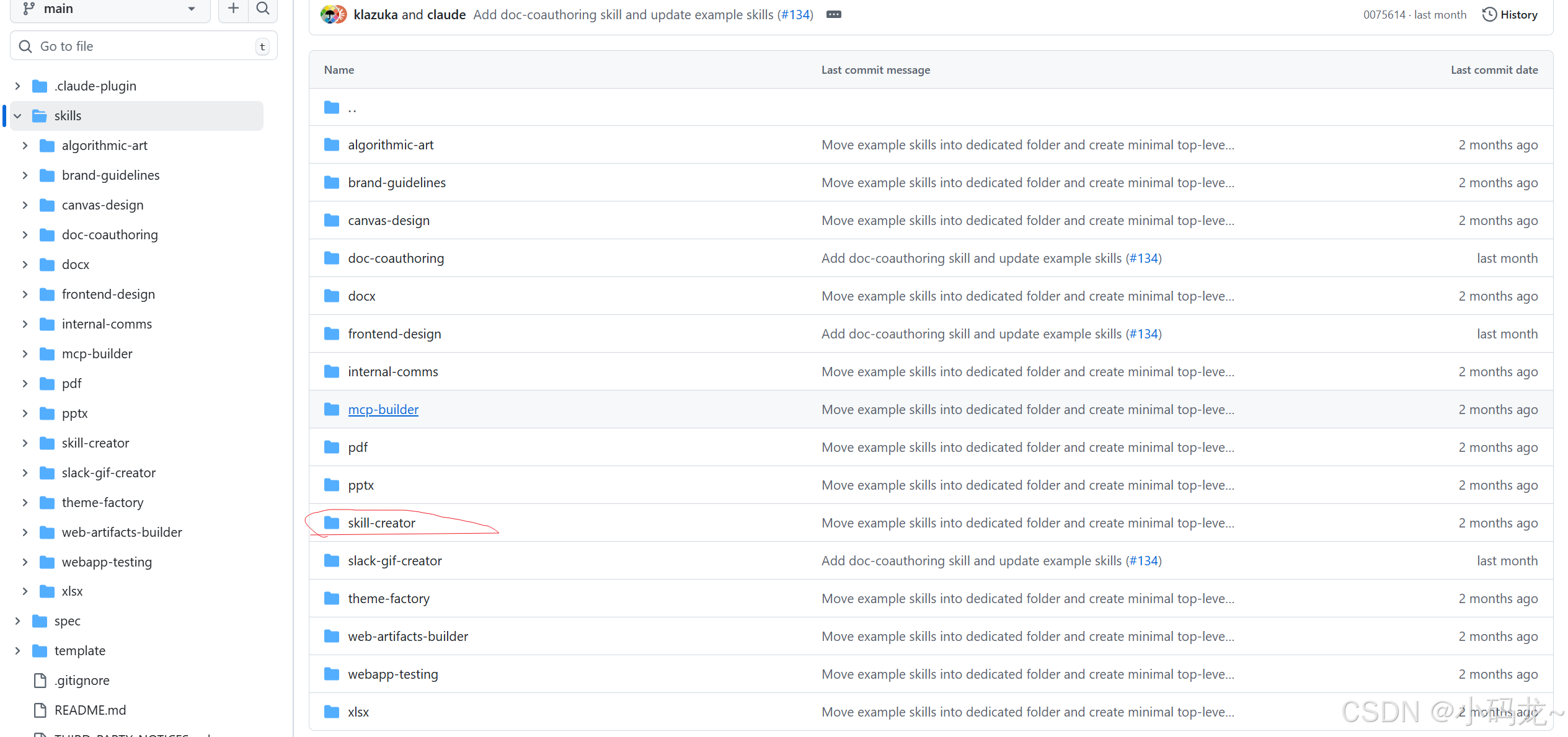
Task: Expand the spec folder in tree
Action: pyautogui.click(x=18, y=621)
